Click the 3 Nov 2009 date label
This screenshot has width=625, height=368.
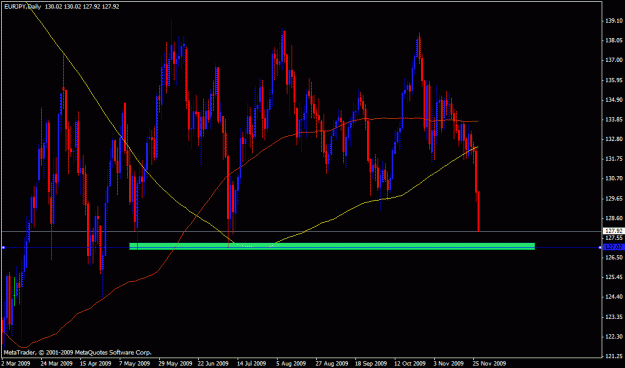tap(449, 364)
